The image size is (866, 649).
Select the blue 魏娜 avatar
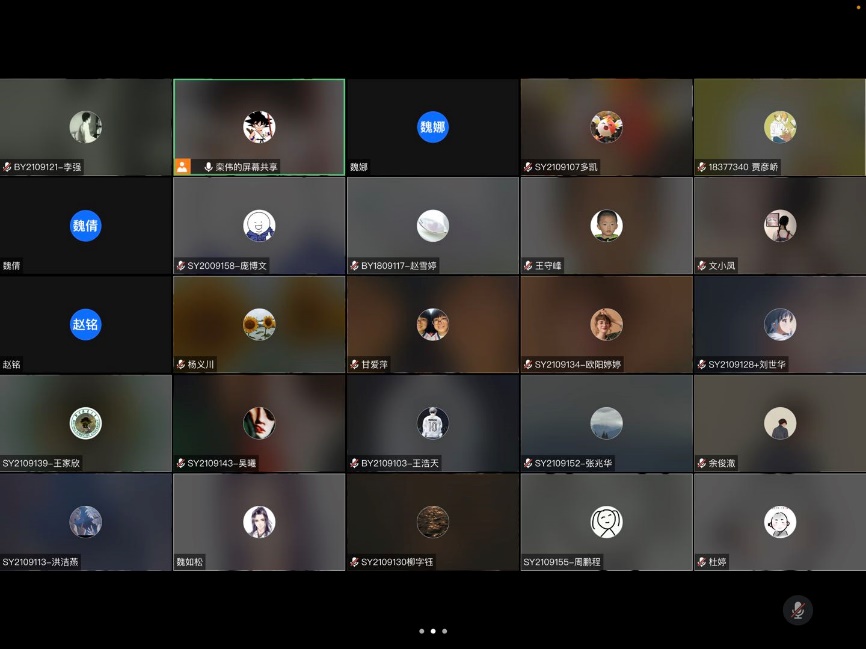pyautogui.click(x=432, y=127)
